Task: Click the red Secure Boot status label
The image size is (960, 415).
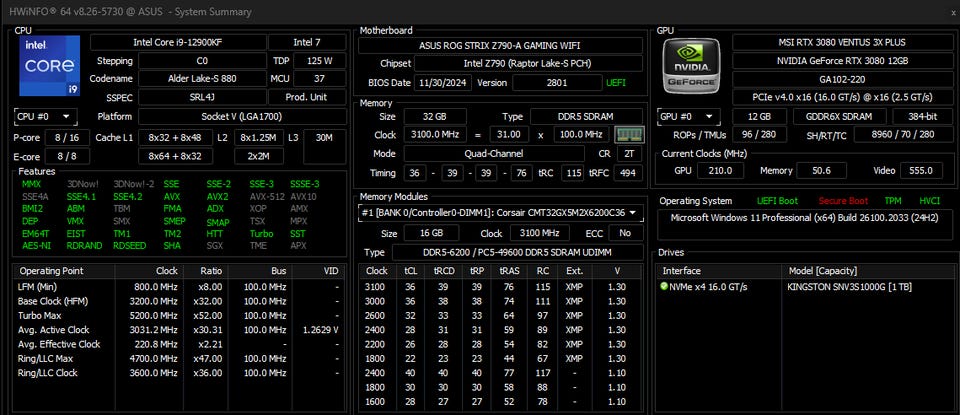Action: (x=844, y=201)
